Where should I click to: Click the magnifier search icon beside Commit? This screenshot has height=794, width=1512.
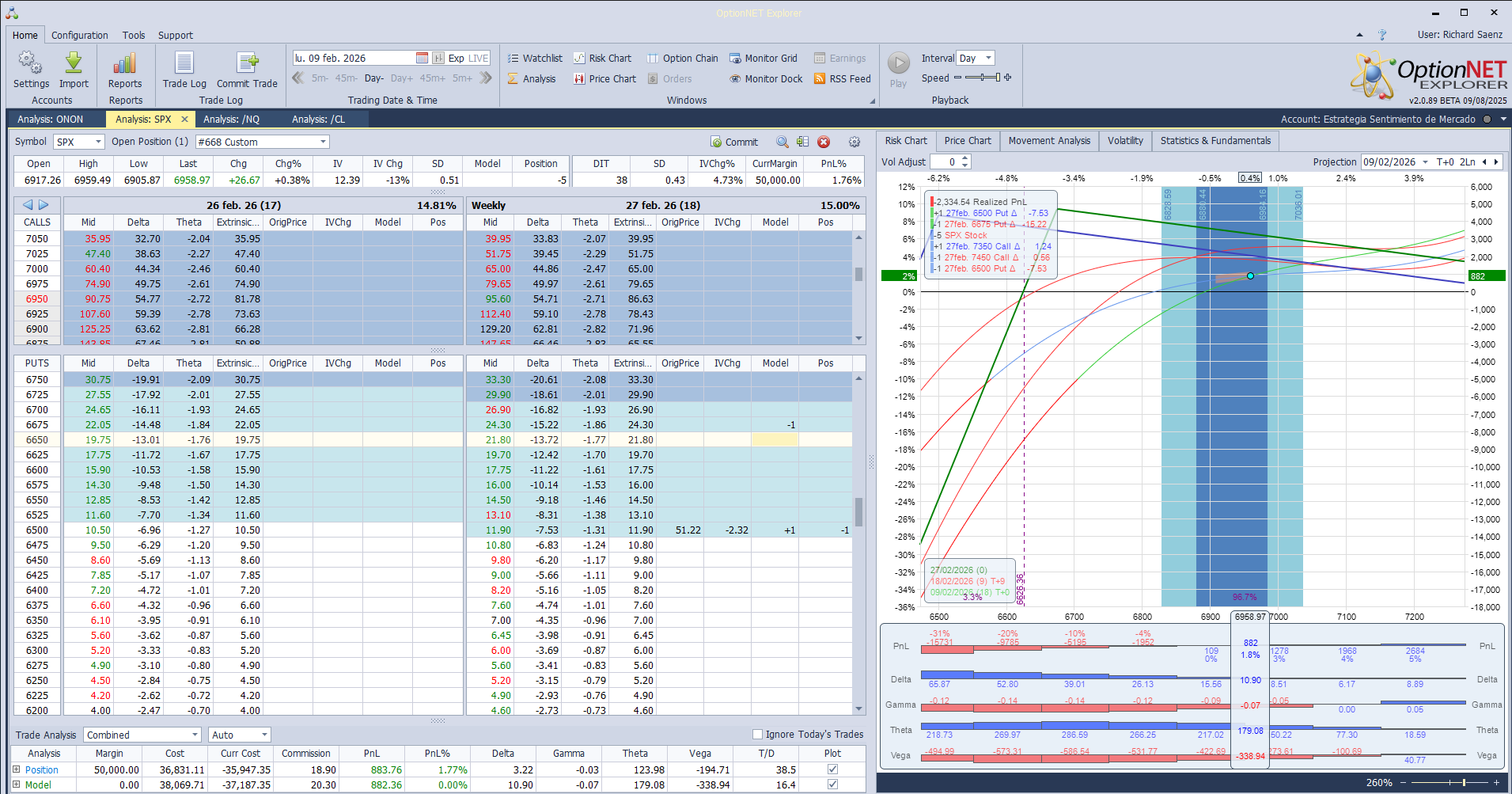point(782,142)
